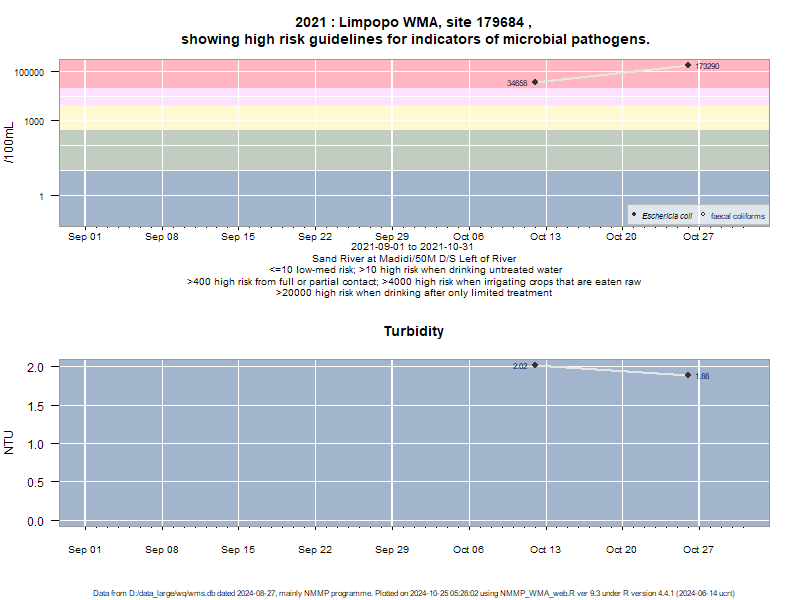
Task: Click the /100mL y-axis unit label
Action: pos(9,143)
